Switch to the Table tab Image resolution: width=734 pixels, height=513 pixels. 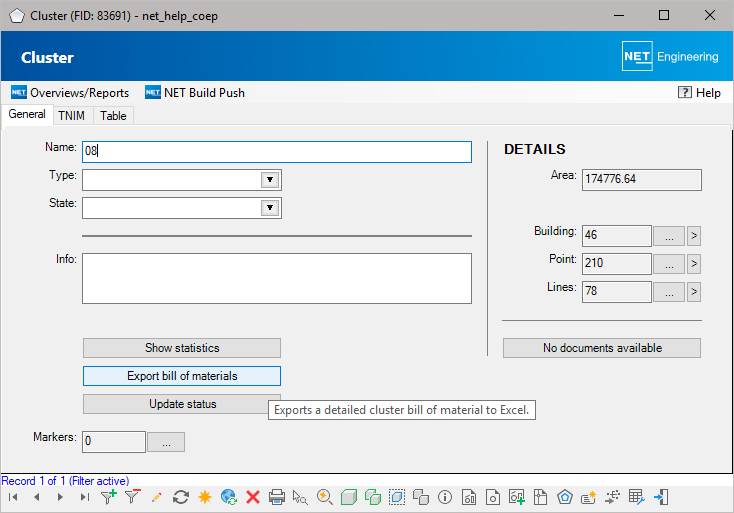pos(113,116)
